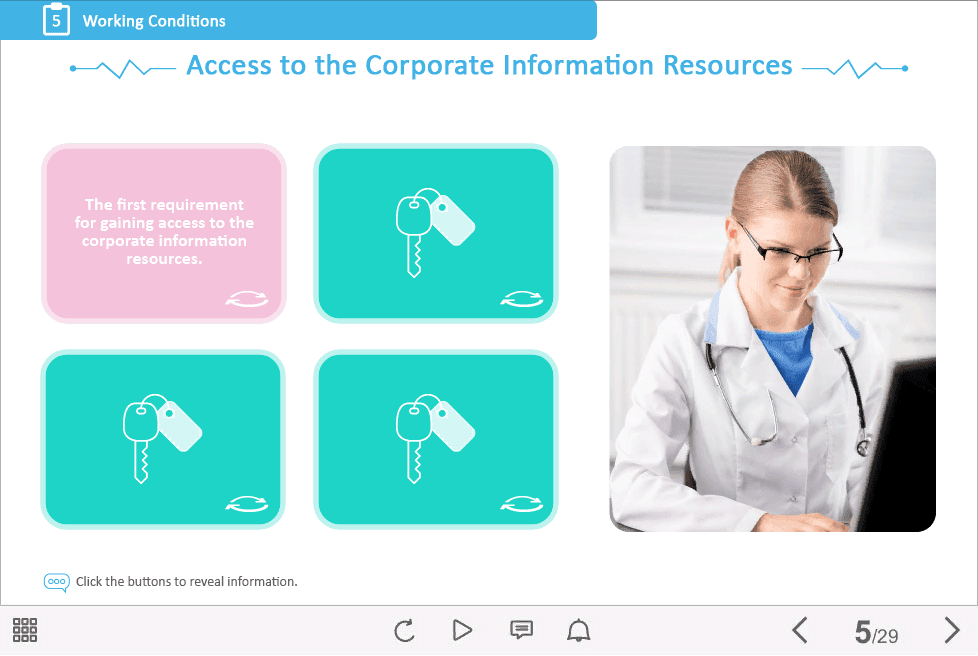Flip the bottom-right teal card via arrows
The image size is (978, 656).
(x=520, y=503)
